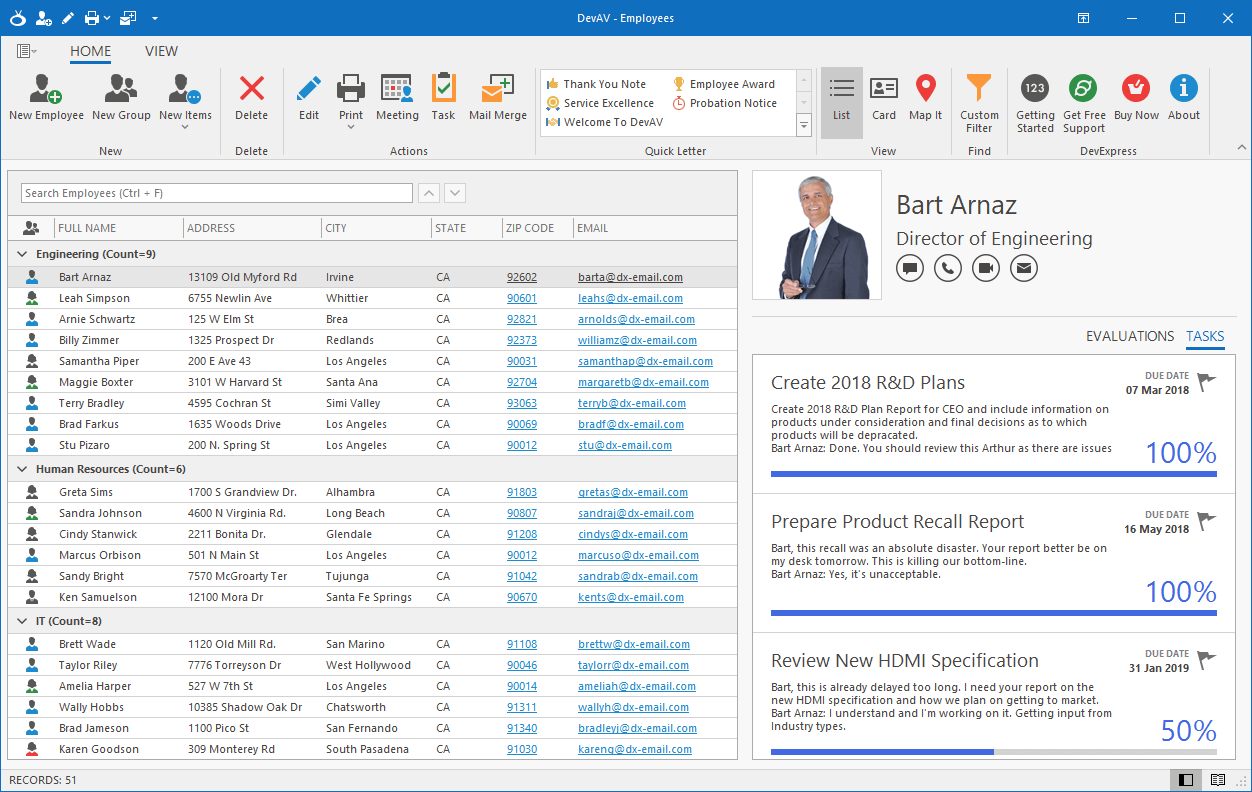Click the Delete icon

[x=251, y=98]
